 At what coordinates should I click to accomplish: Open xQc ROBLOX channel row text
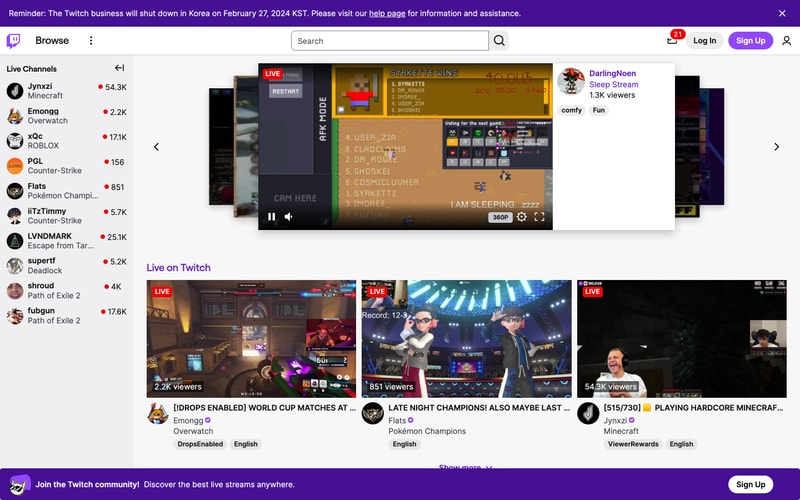click(x=66, y=141)
